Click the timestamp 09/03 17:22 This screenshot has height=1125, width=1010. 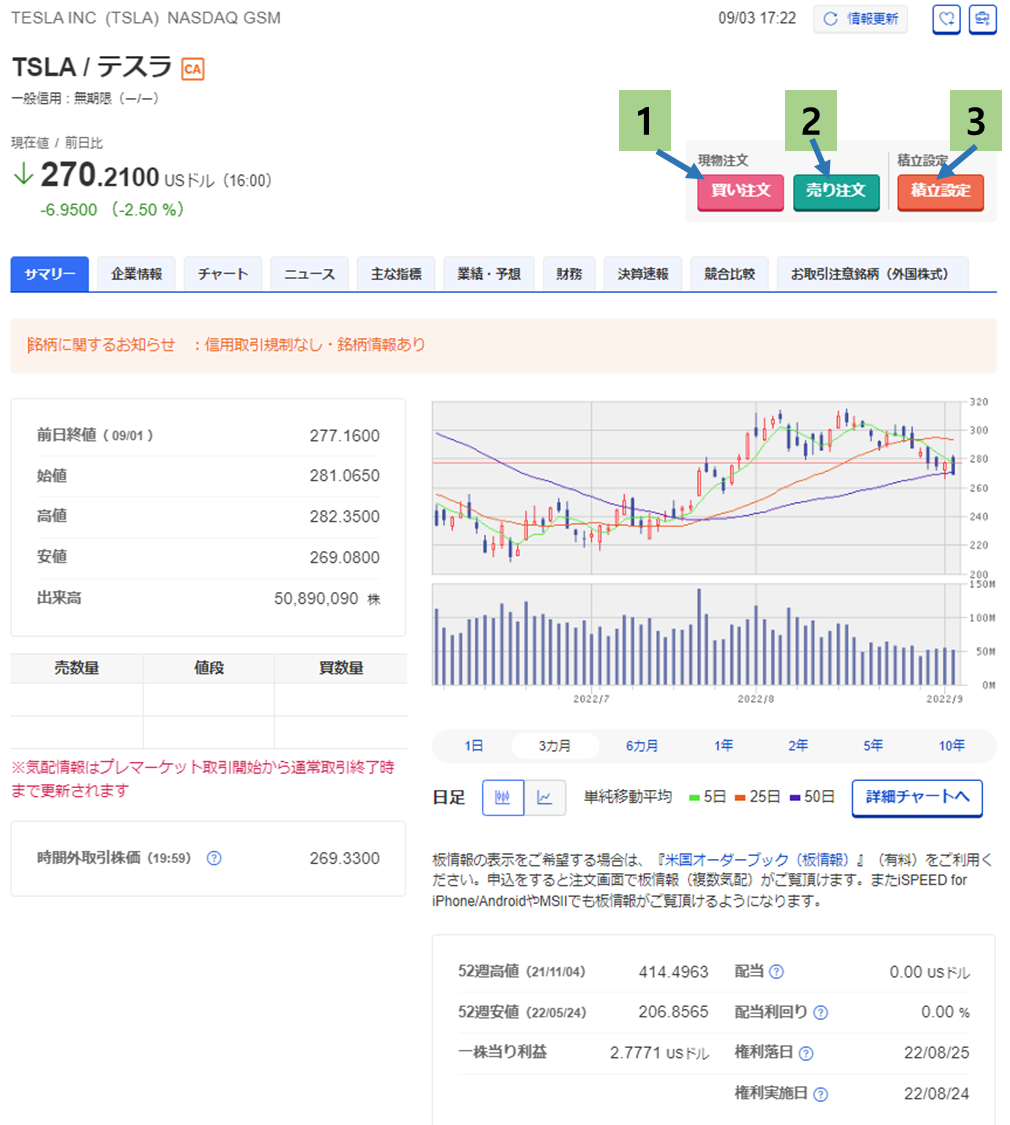[758, 19]
